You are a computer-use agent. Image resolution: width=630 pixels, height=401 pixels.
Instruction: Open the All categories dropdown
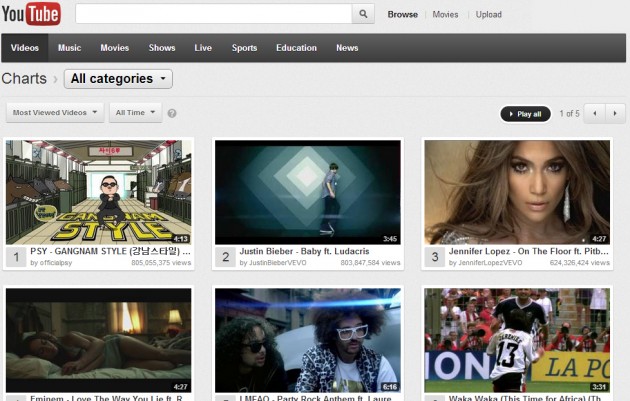[118, 79]
